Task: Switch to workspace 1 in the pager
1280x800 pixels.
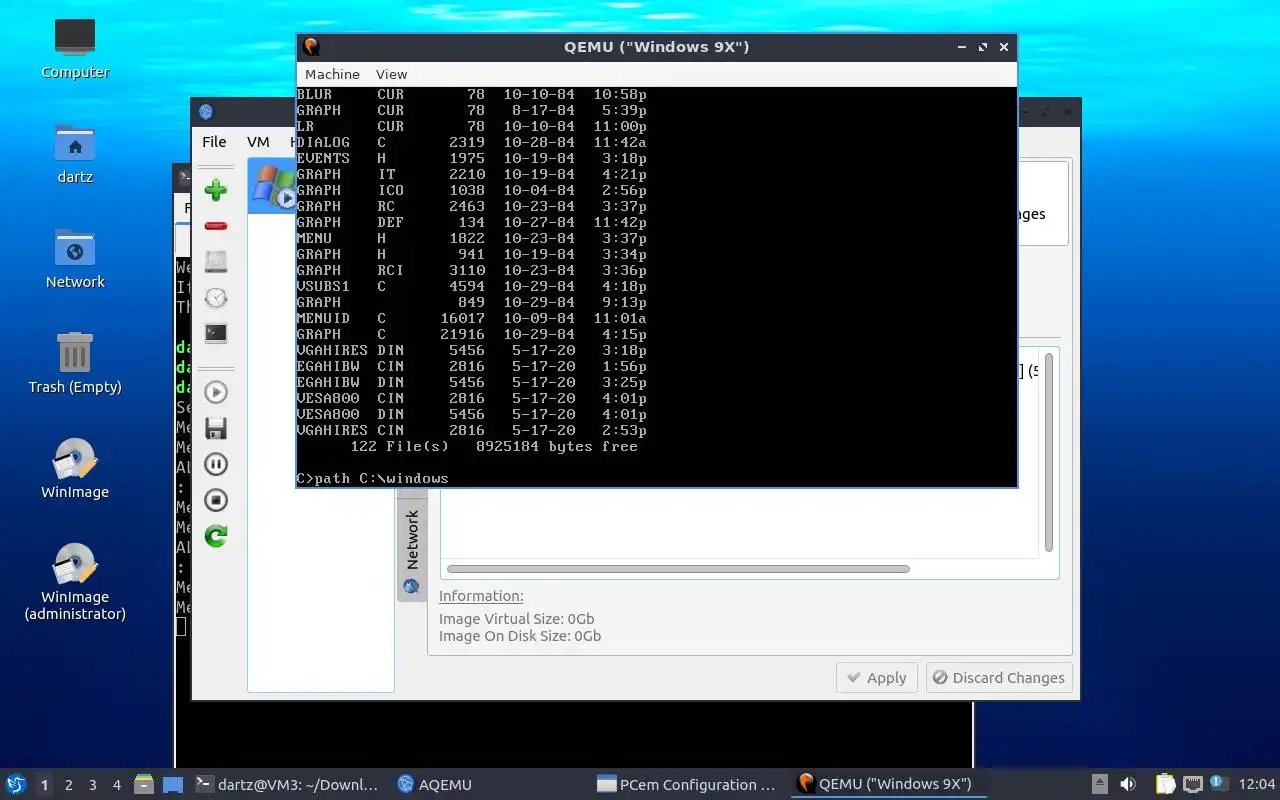Action: pyautogui.click(x=44, y=785)
